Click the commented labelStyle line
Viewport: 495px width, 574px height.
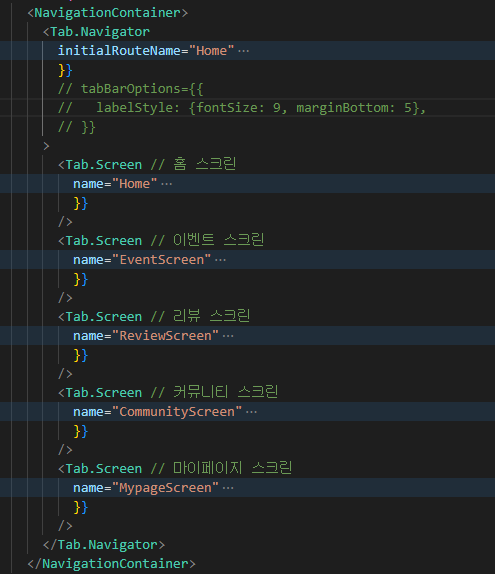(242, 108)
